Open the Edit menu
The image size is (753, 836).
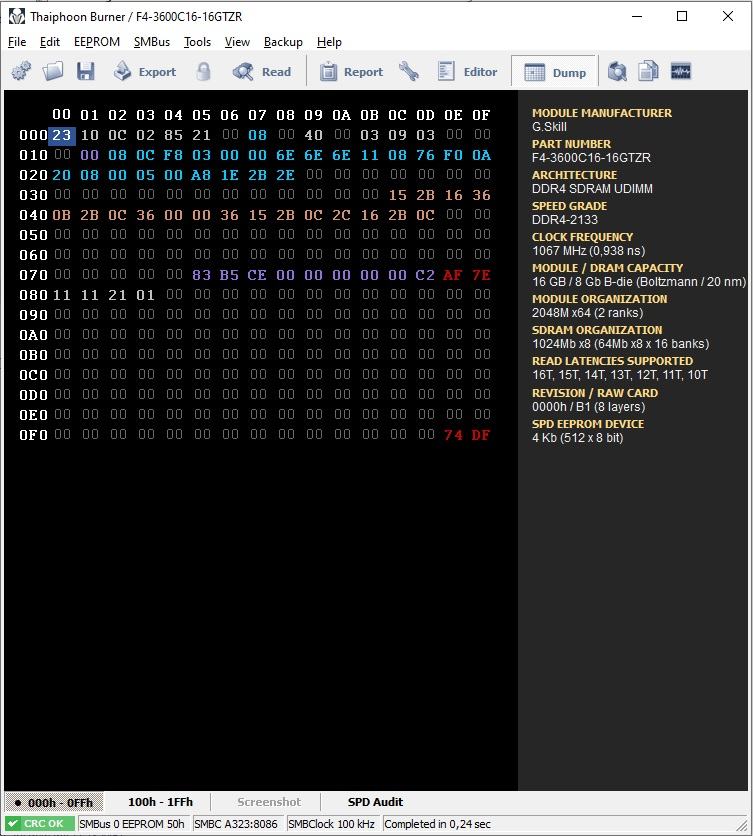(x=50, y=42)
